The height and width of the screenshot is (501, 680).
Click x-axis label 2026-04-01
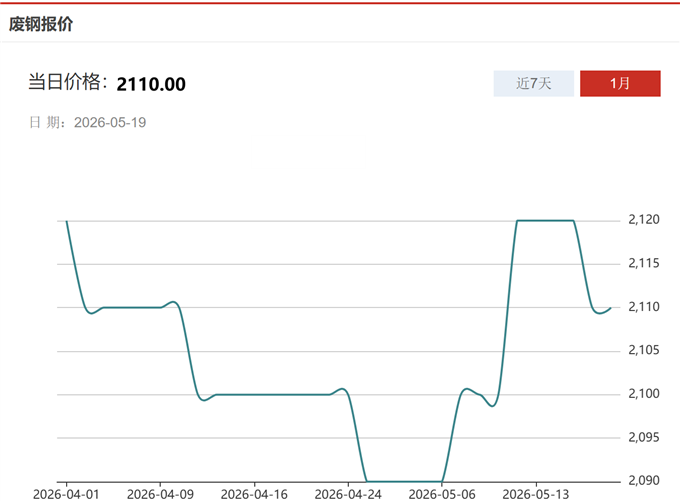(66, 494)
